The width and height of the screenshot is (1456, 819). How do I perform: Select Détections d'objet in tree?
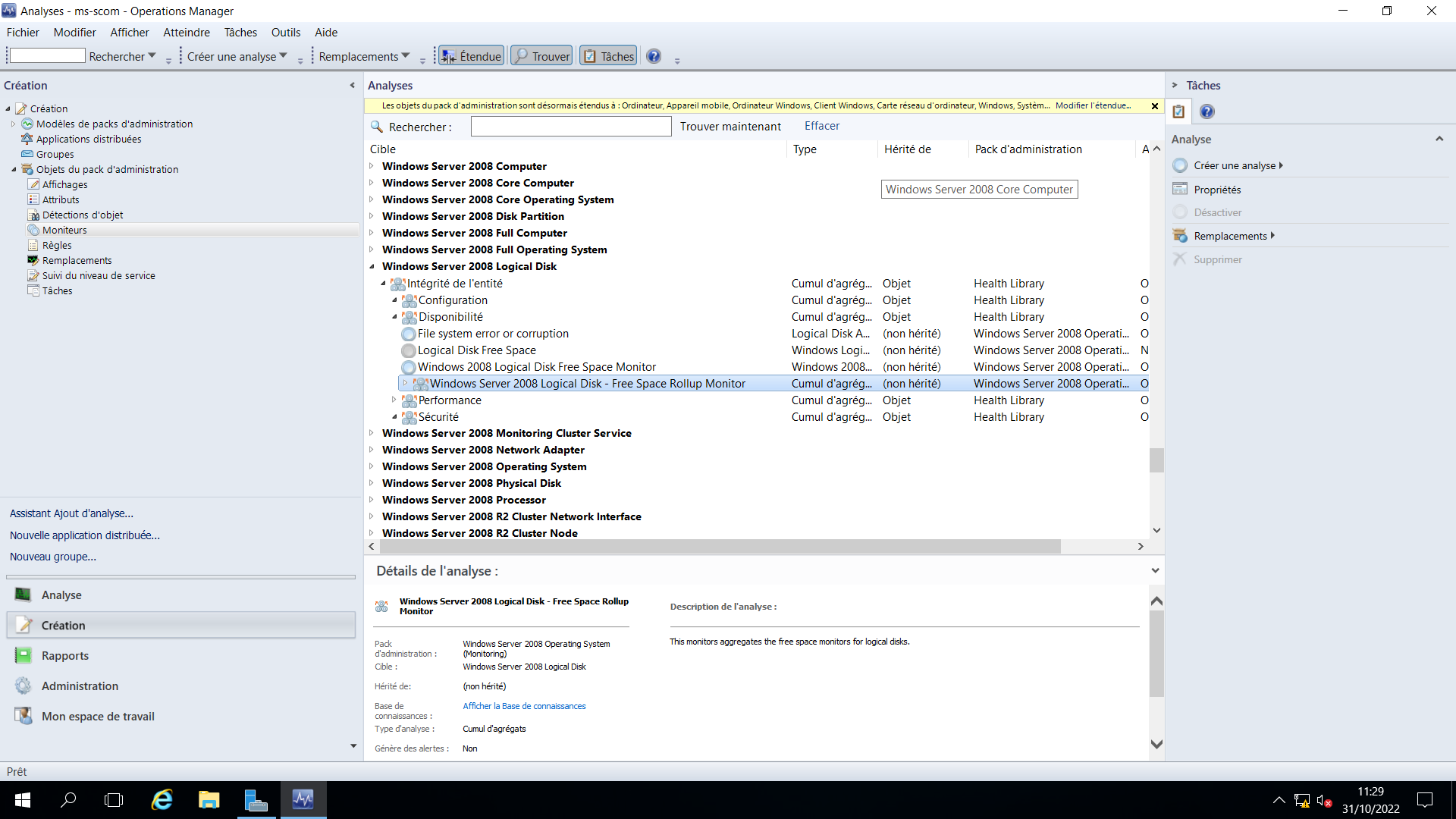82,215
